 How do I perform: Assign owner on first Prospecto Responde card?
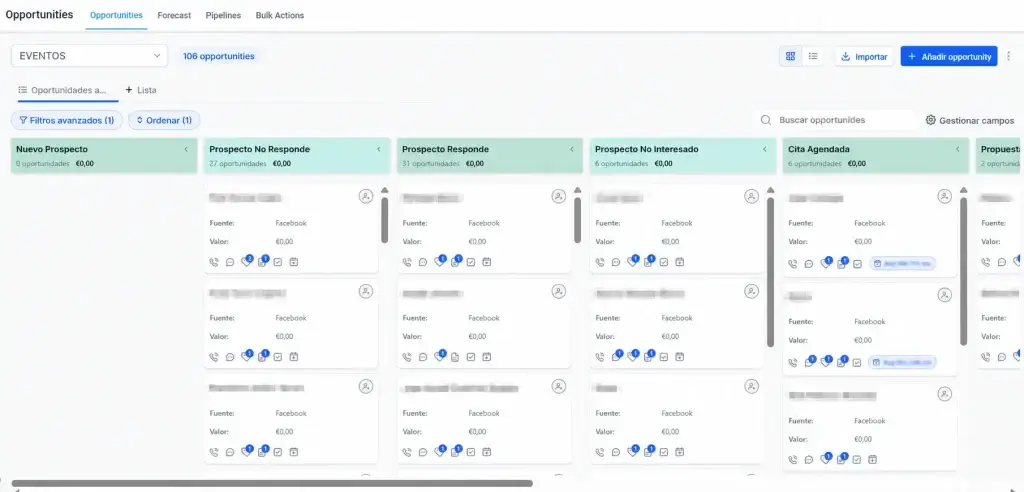pyautogui.click(x=558, y=196)
